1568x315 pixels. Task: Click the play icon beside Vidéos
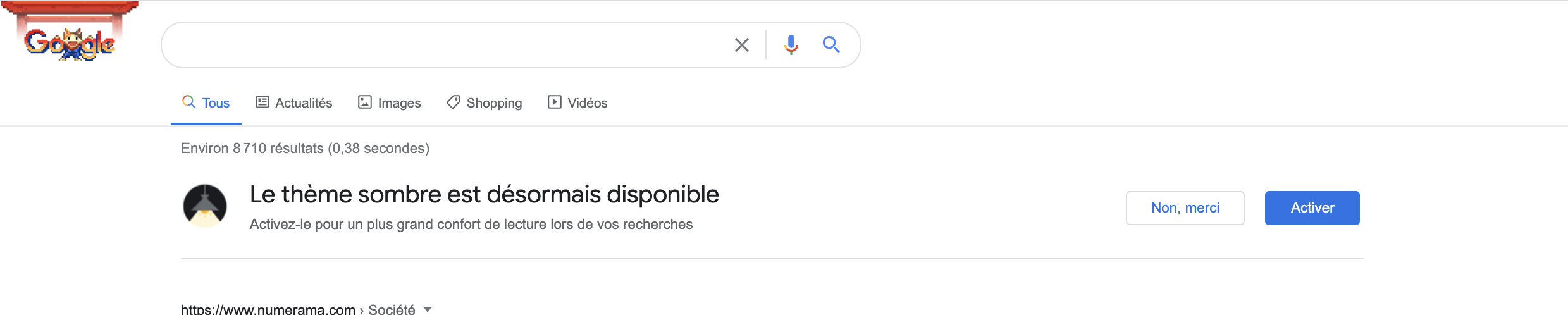click(554, 102)
